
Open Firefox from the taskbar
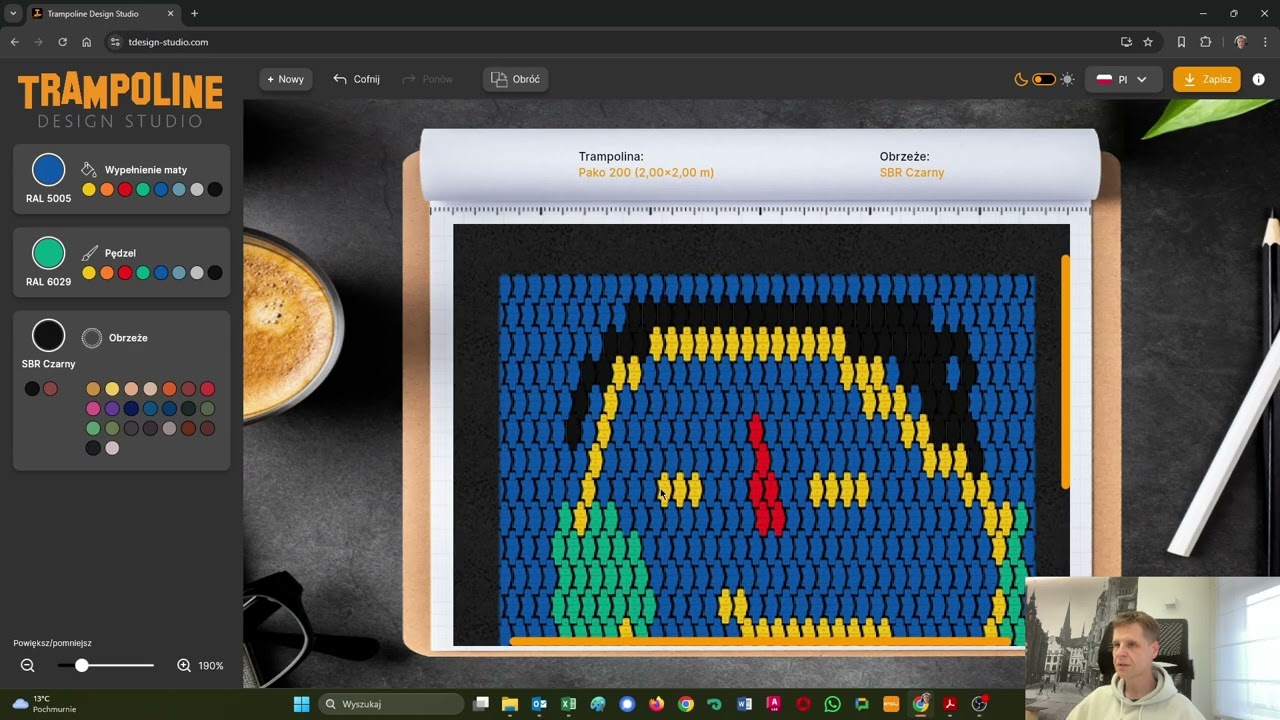tap(656, 704)
